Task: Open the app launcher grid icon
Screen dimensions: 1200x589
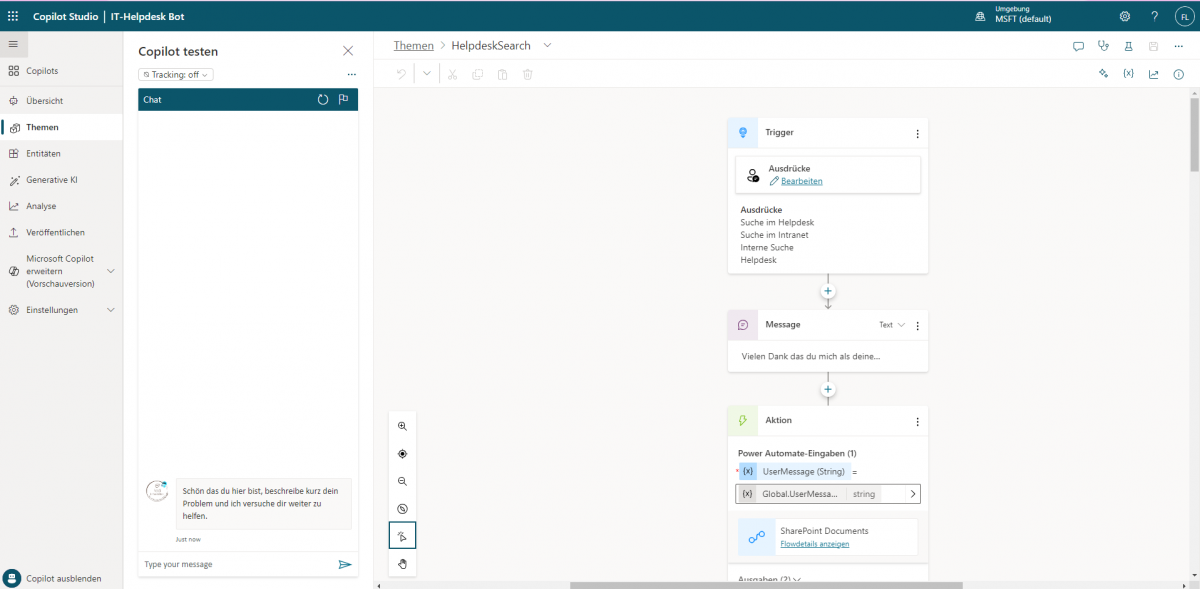Action: coord(13,16)
